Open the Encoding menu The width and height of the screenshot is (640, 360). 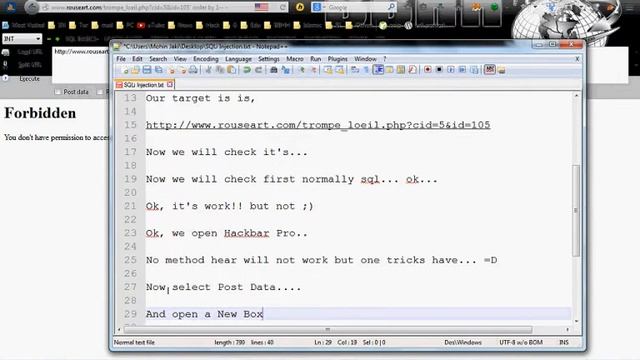pos(206,59)
